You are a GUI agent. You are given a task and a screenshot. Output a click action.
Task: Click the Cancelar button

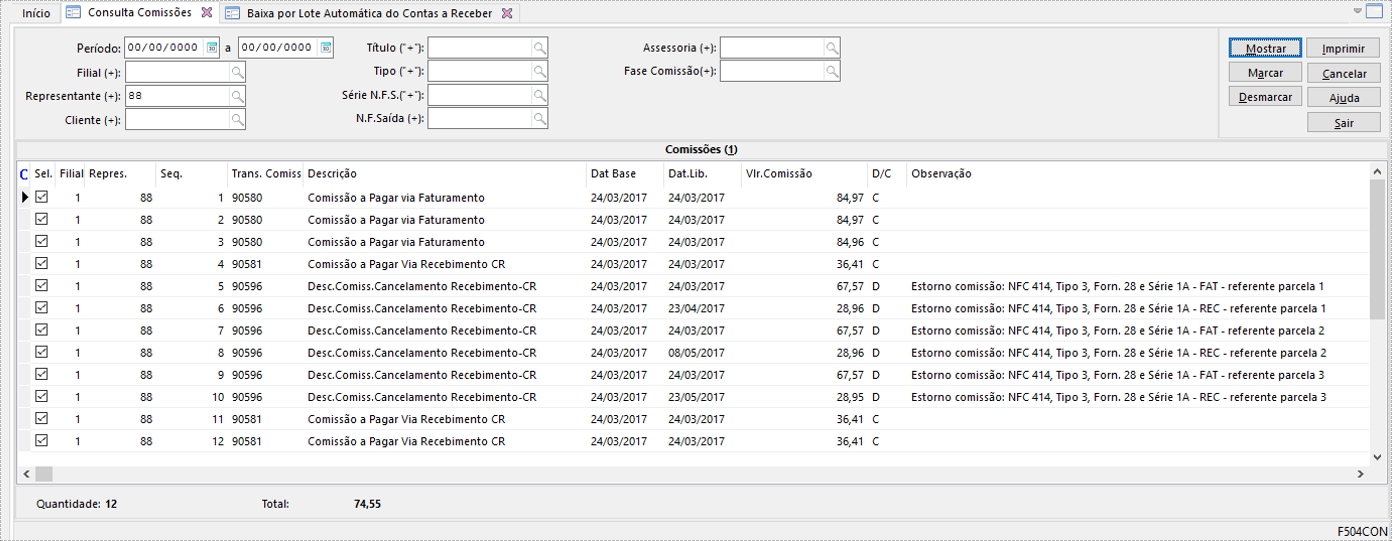pos(1343,73)
